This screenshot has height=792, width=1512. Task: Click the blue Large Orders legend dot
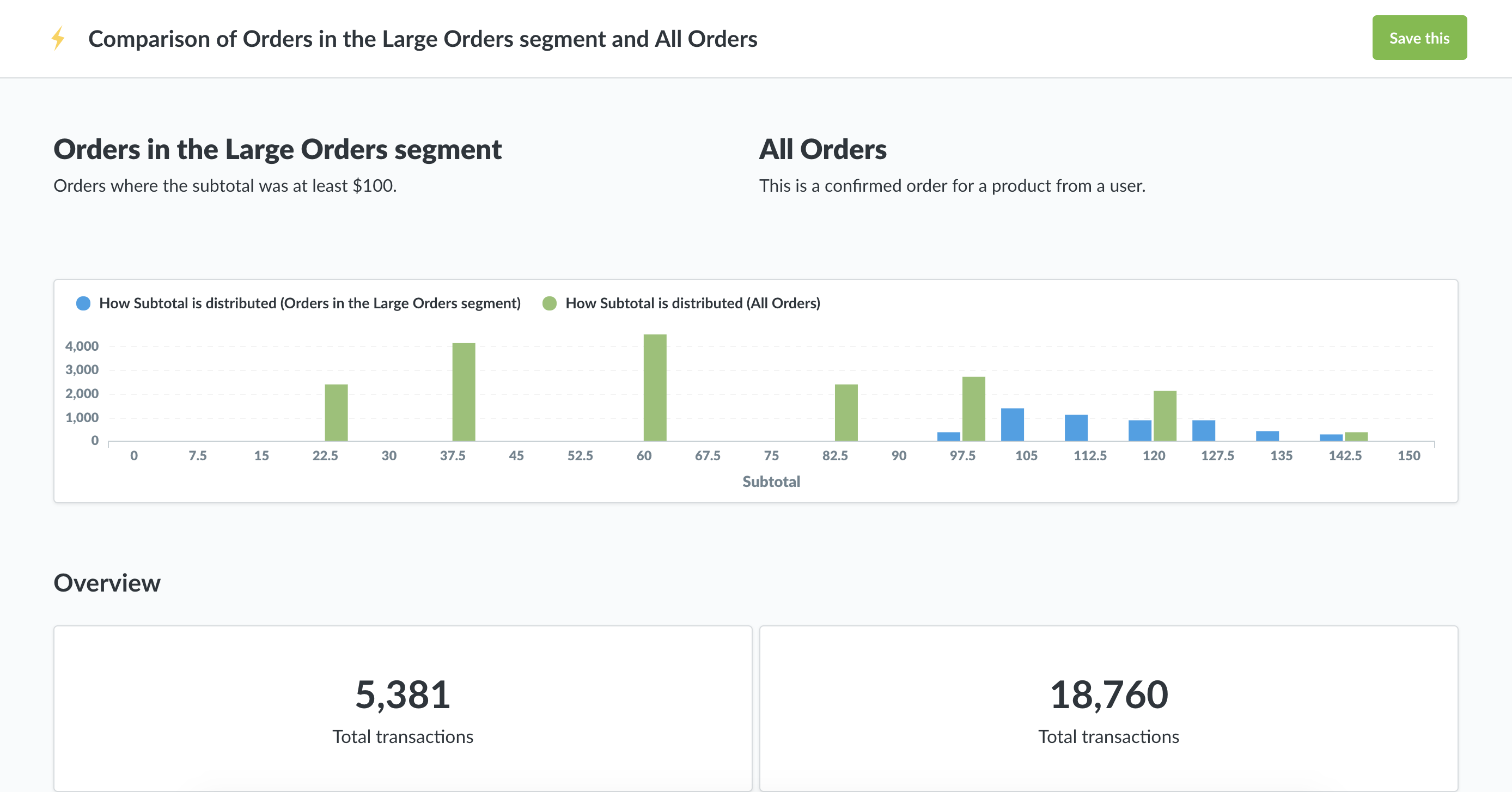83,303
